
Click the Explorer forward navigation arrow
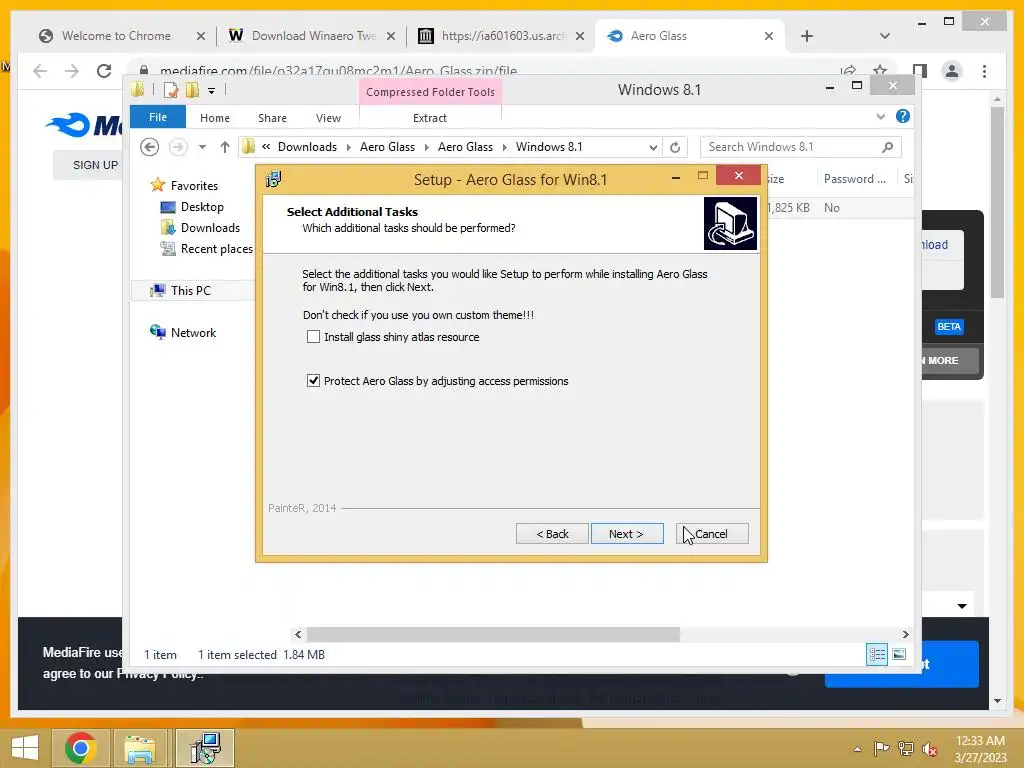tap(178, 147)
